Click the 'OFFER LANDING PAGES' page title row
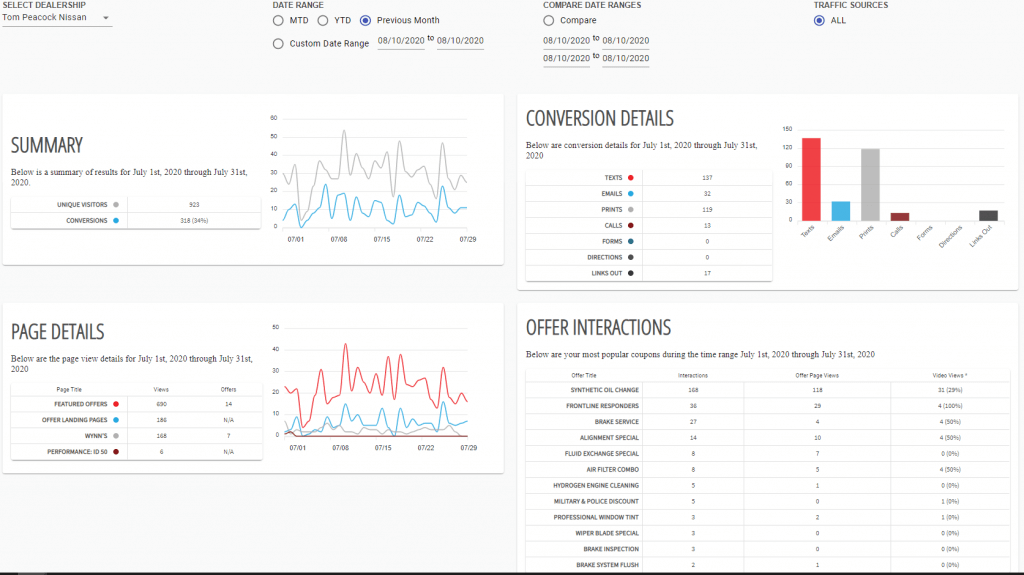Image resolution: width=1024 pixels, height=575 pixels. [136, 420]
